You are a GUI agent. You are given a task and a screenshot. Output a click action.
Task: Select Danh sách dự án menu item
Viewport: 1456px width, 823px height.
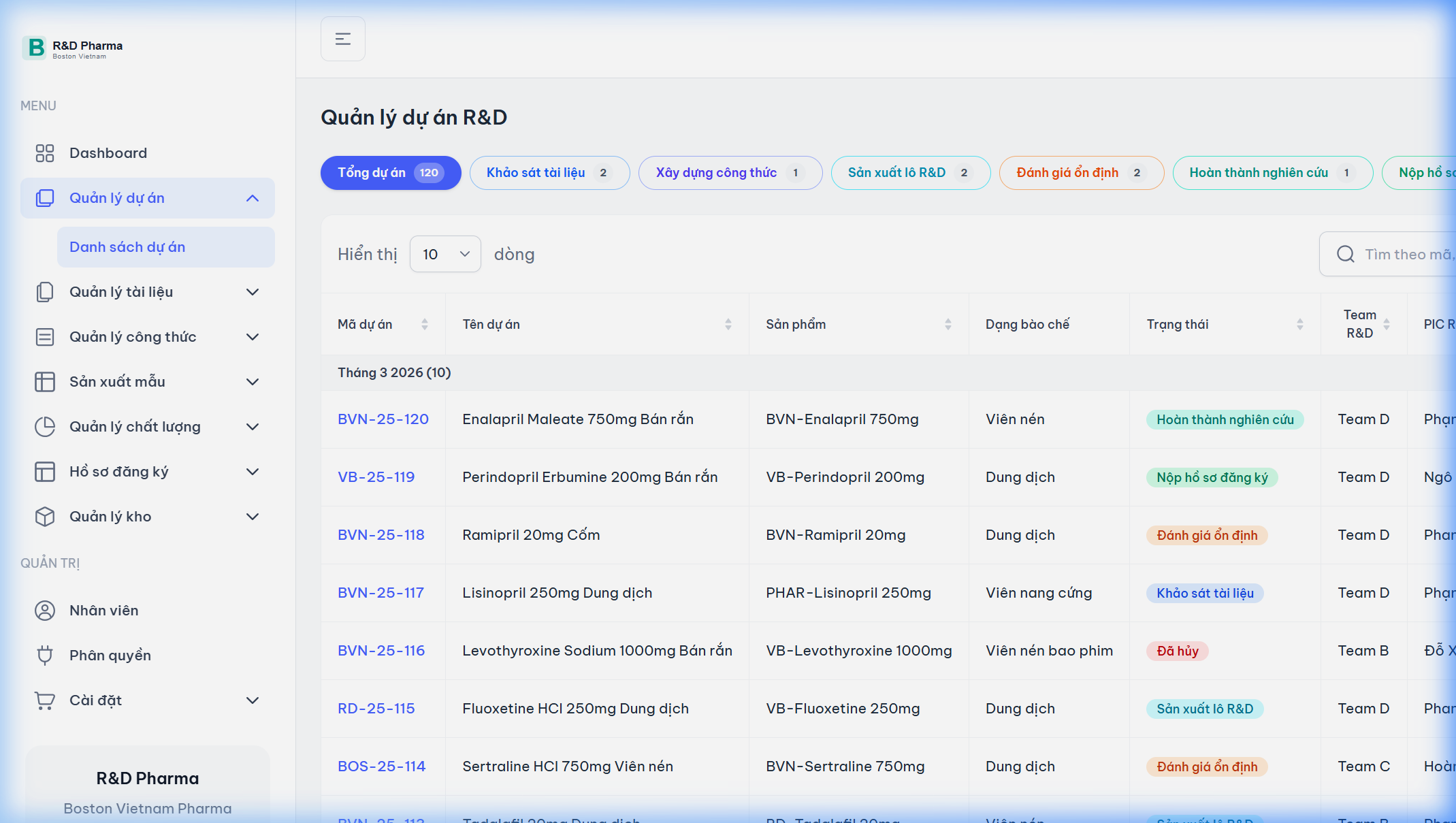(127, 247)
